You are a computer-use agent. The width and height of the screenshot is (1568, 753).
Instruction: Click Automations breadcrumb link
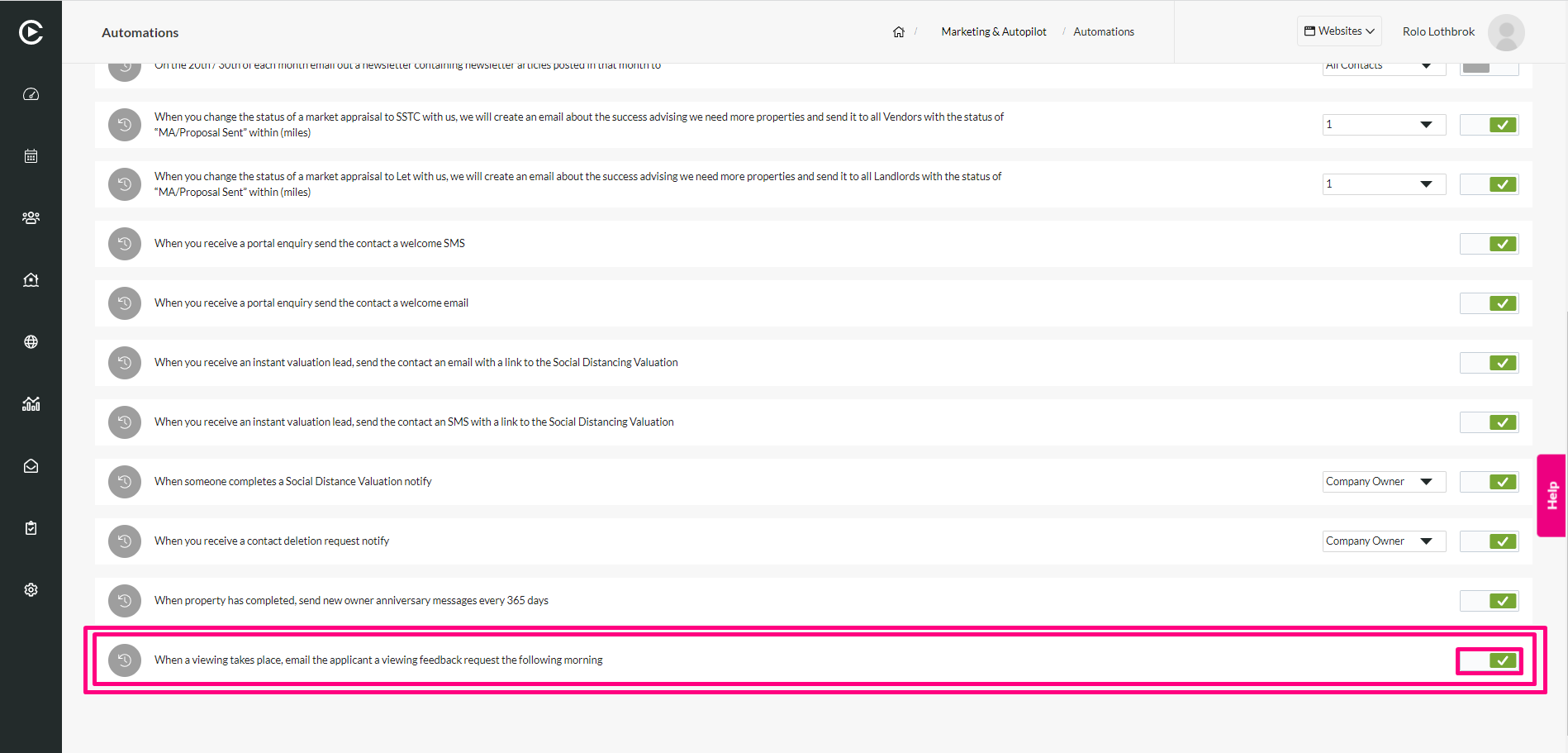point(1104,32)
